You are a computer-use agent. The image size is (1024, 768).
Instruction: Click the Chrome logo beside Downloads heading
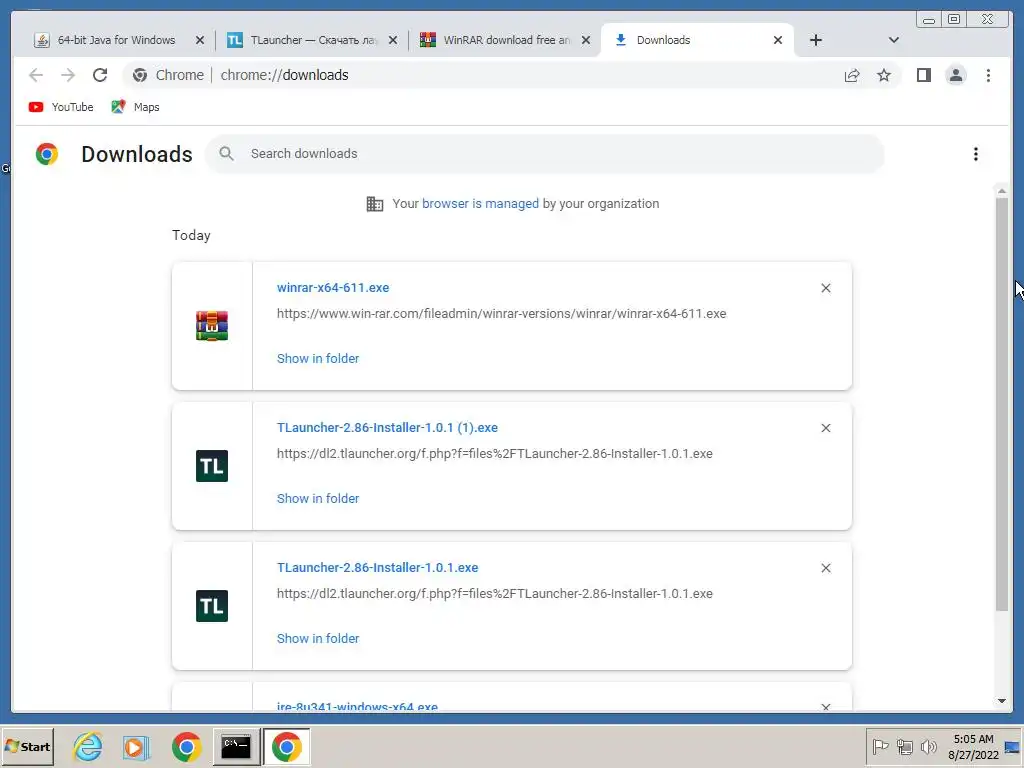point(46,154)
